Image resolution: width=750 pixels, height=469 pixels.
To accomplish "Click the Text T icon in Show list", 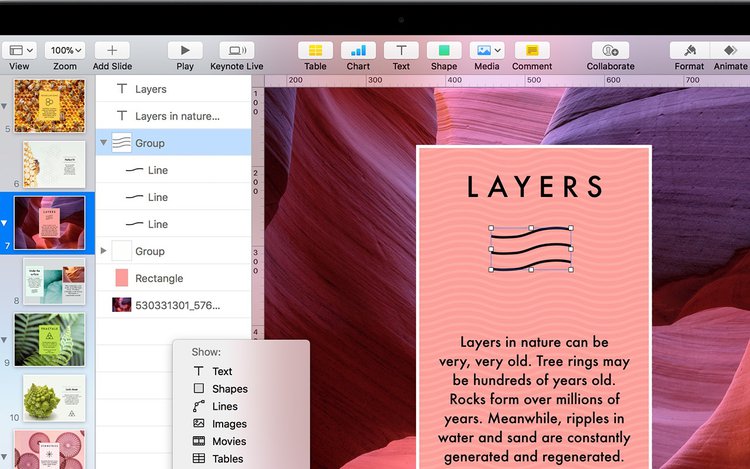I will click(x=199, y=371).
